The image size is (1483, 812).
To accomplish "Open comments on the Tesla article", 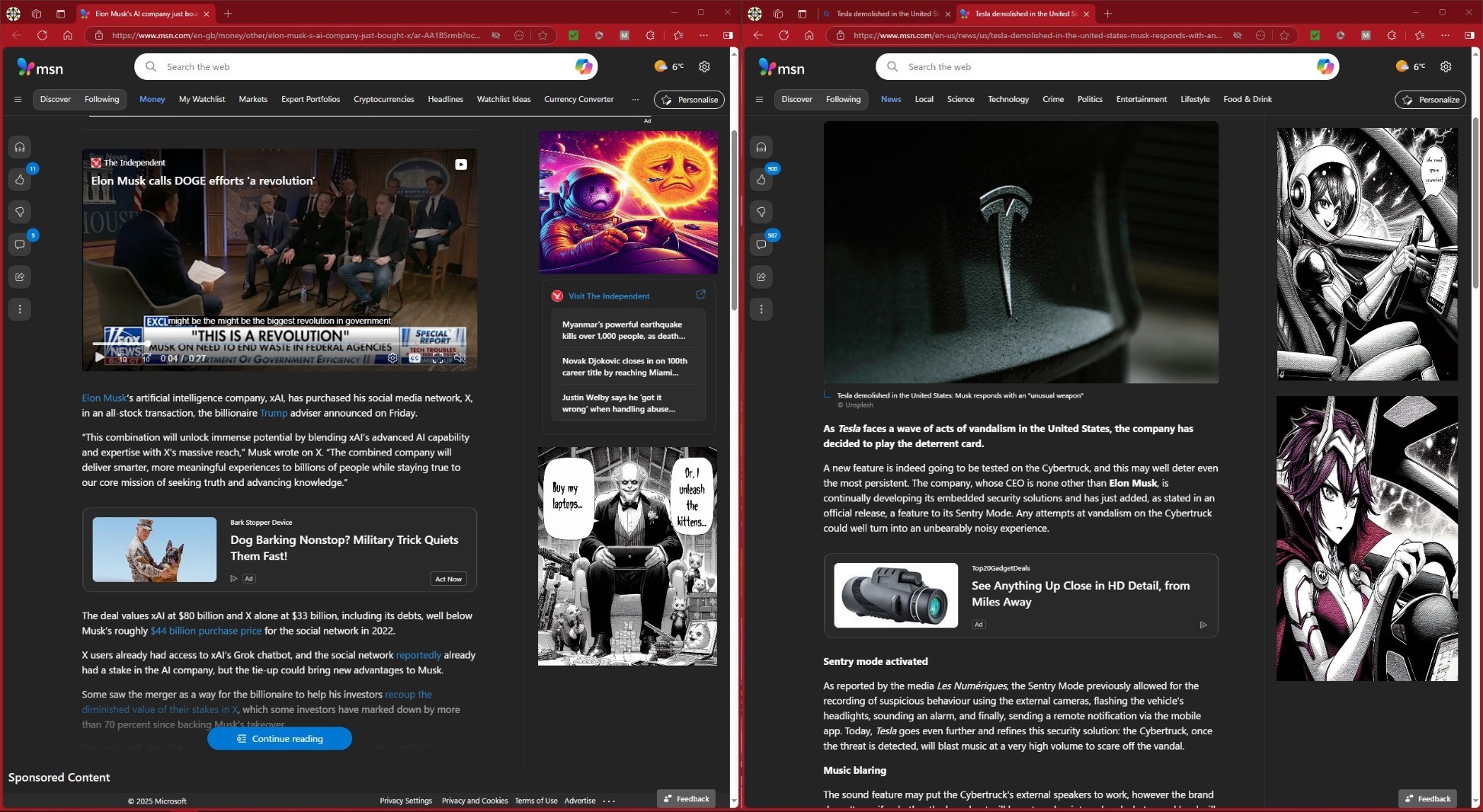I will pyautogui.click(x=761, y=245).
